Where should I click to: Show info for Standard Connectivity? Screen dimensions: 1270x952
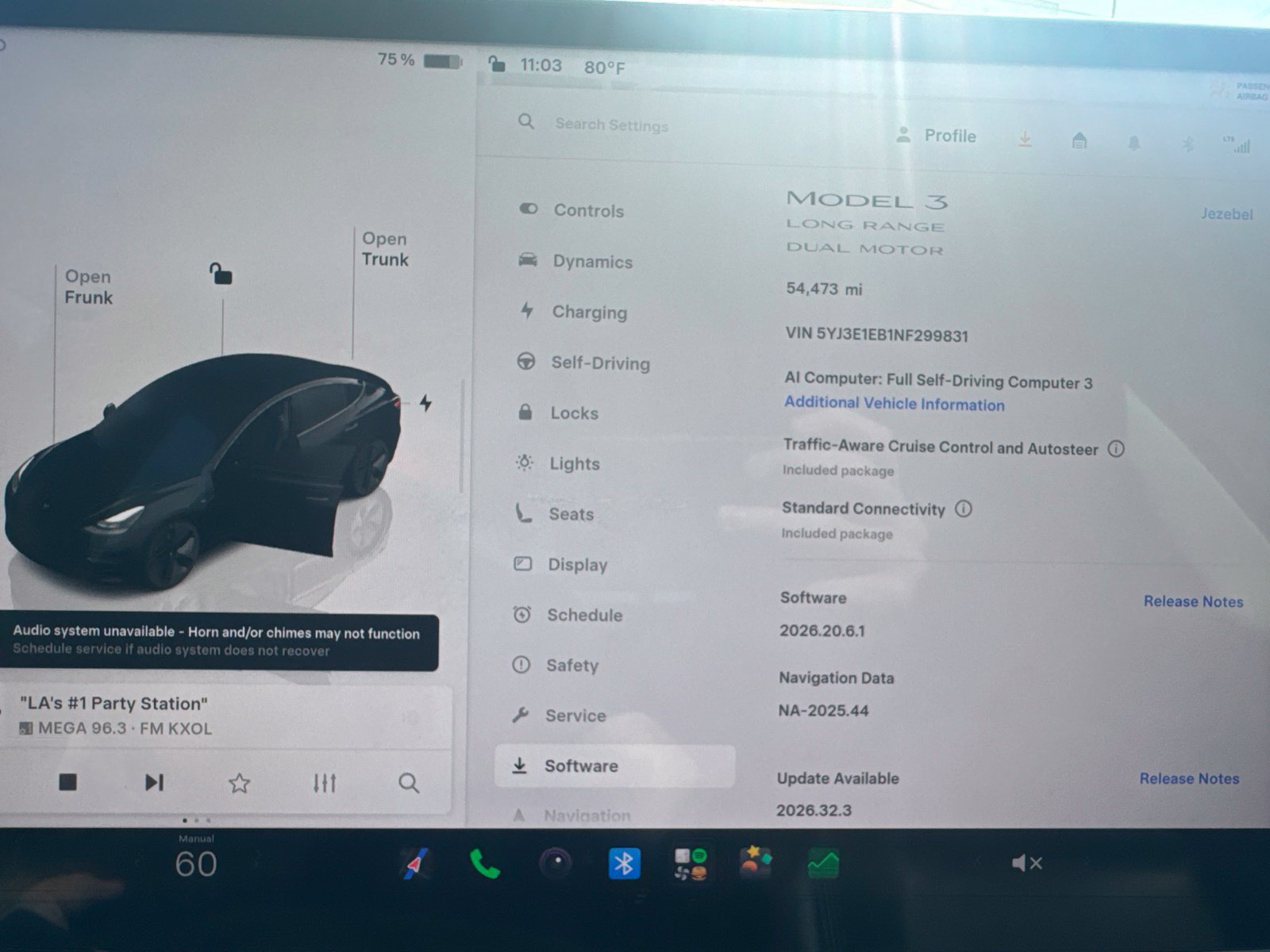pos(963,509)
